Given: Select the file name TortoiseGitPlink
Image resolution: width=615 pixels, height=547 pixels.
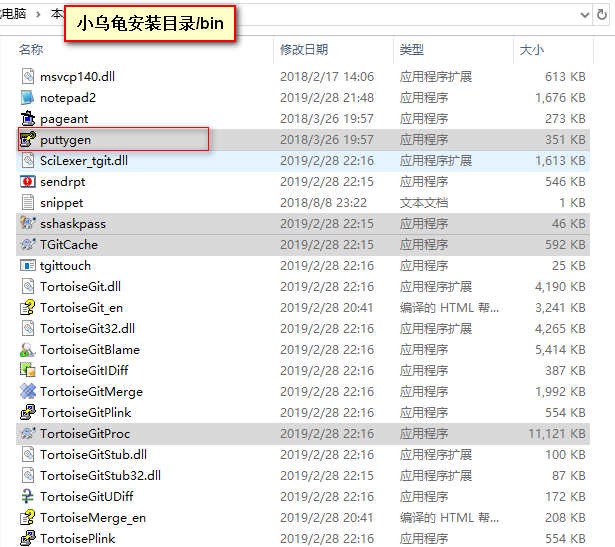Looking at the screenshot, I should pyautogui.click(x=86, y=413).
